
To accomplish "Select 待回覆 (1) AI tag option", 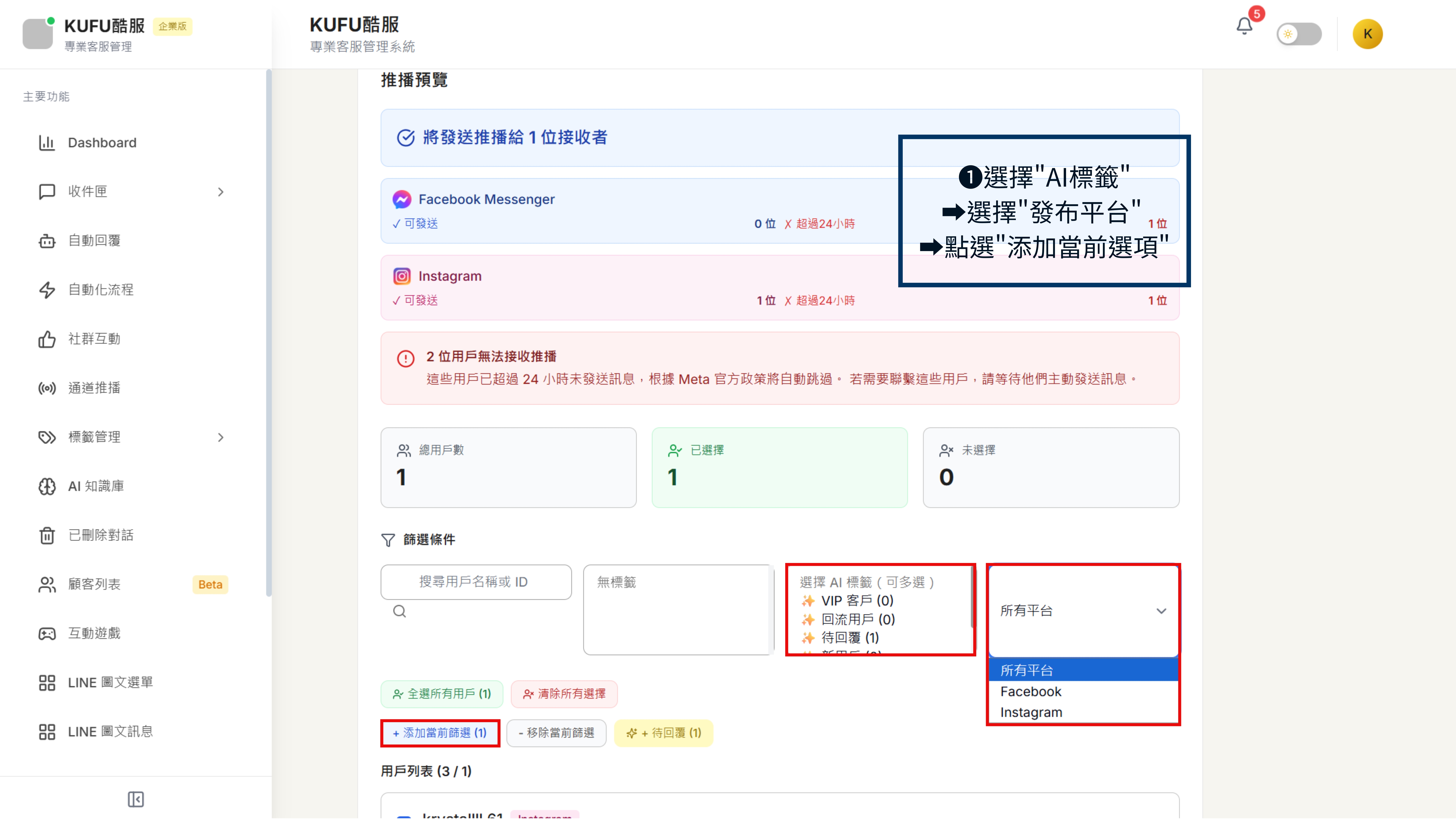I will [x=850, y=637].
